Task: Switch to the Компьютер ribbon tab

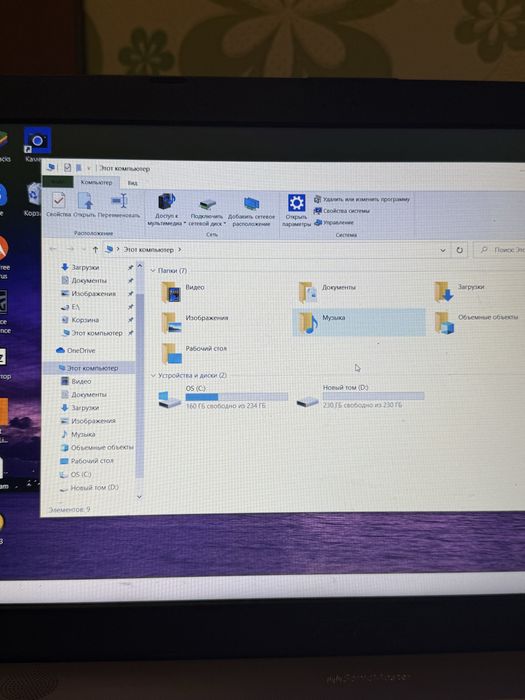Action: (96, 182)
